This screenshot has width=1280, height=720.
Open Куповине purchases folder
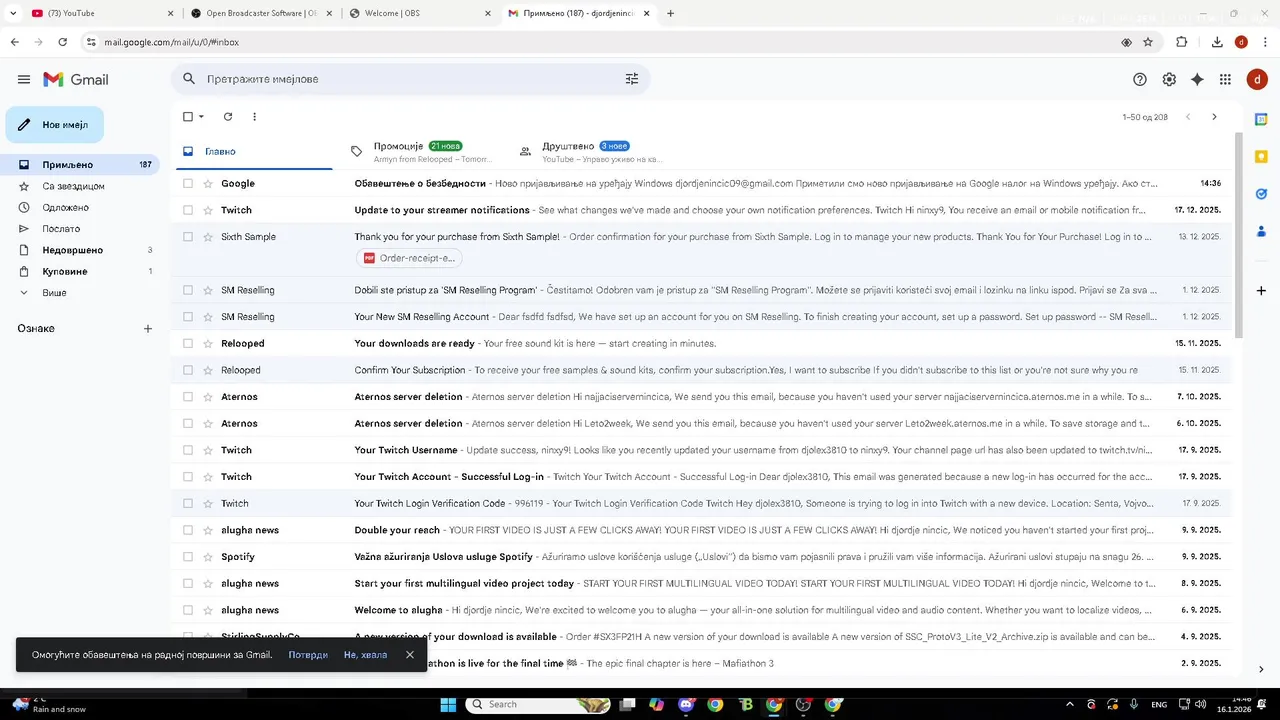point(65,272)
